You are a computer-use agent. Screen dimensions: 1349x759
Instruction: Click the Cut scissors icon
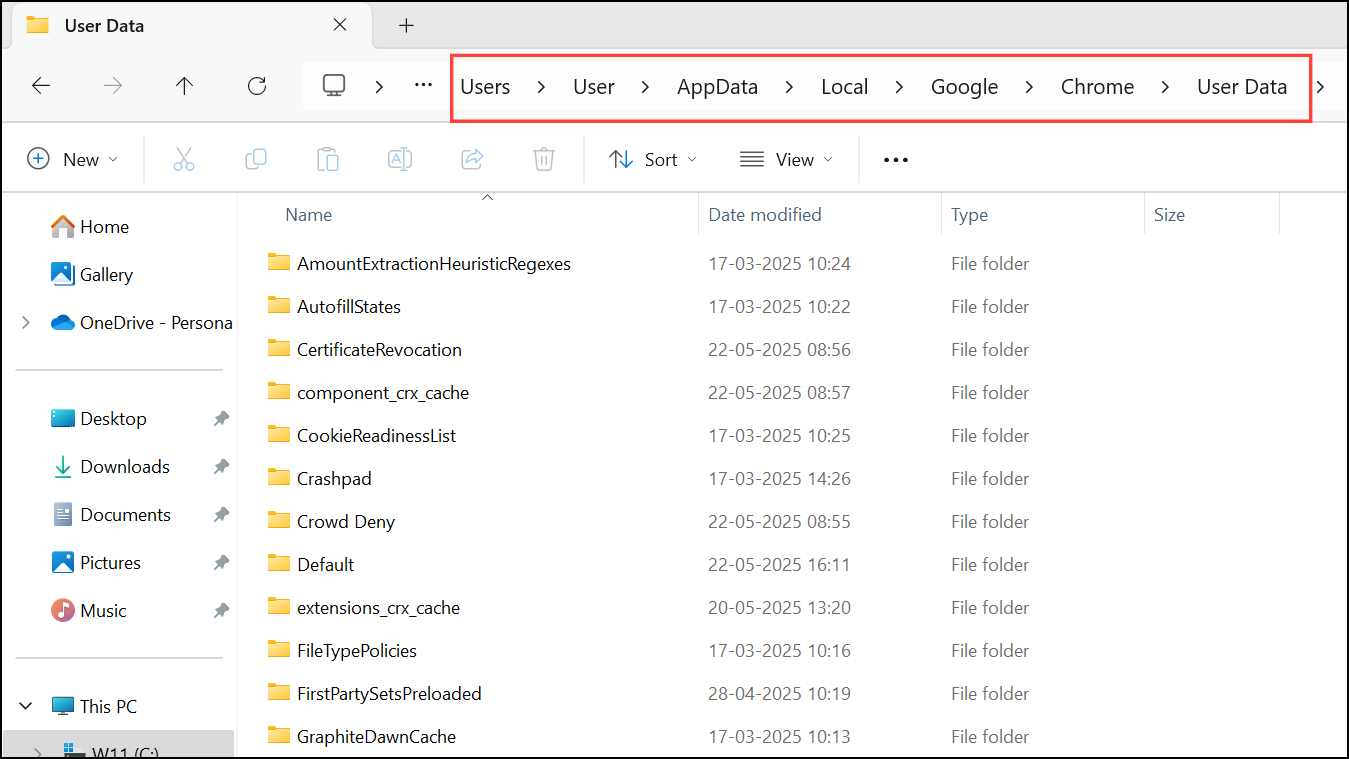click(x=184, y=159)
